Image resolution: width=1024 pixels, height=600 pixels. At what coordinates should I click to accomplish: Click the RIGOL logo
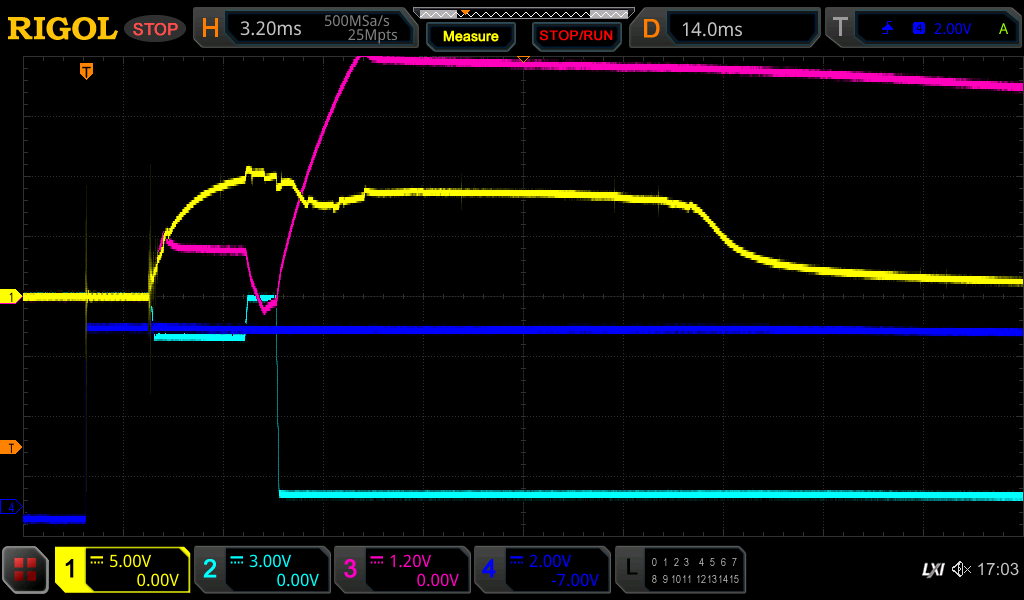(x=62, y=28)
